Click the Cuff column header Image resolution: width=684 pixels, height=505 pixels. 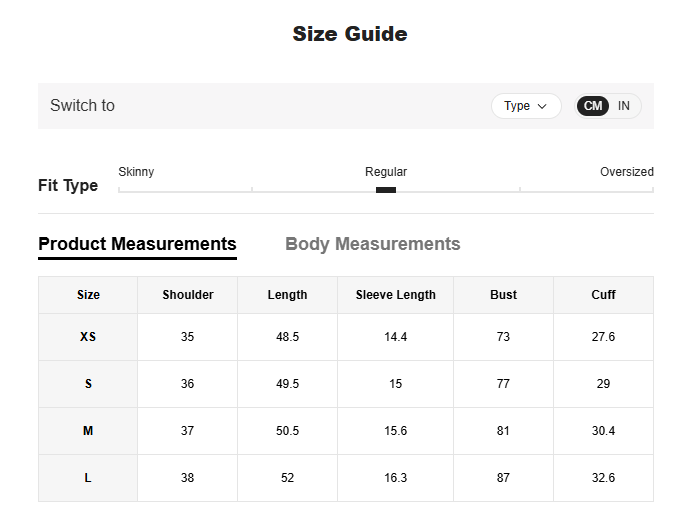(x=603, y=295)
